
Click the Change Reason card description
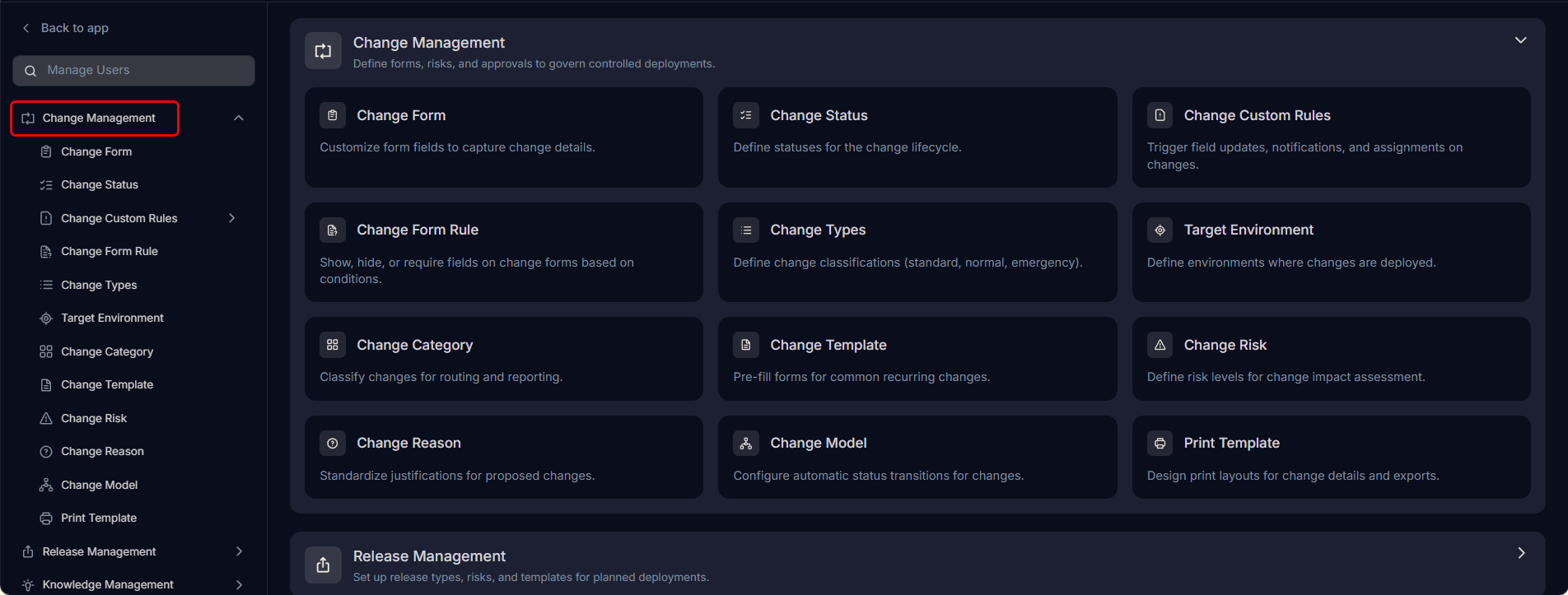[x=457, y=476]
